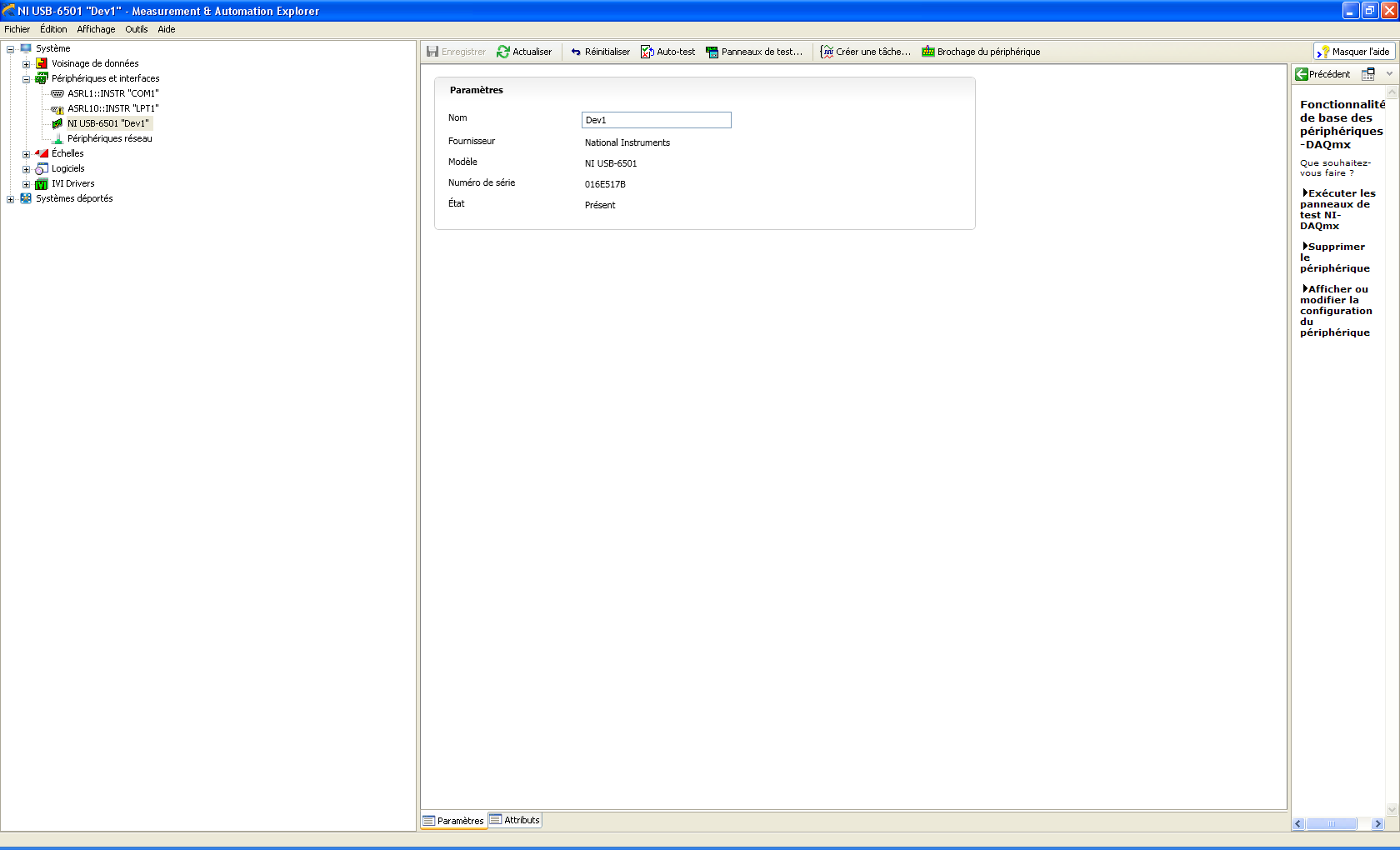Run Auto-test from the toolbar
1400x850 pixels.
coord(667,52)
